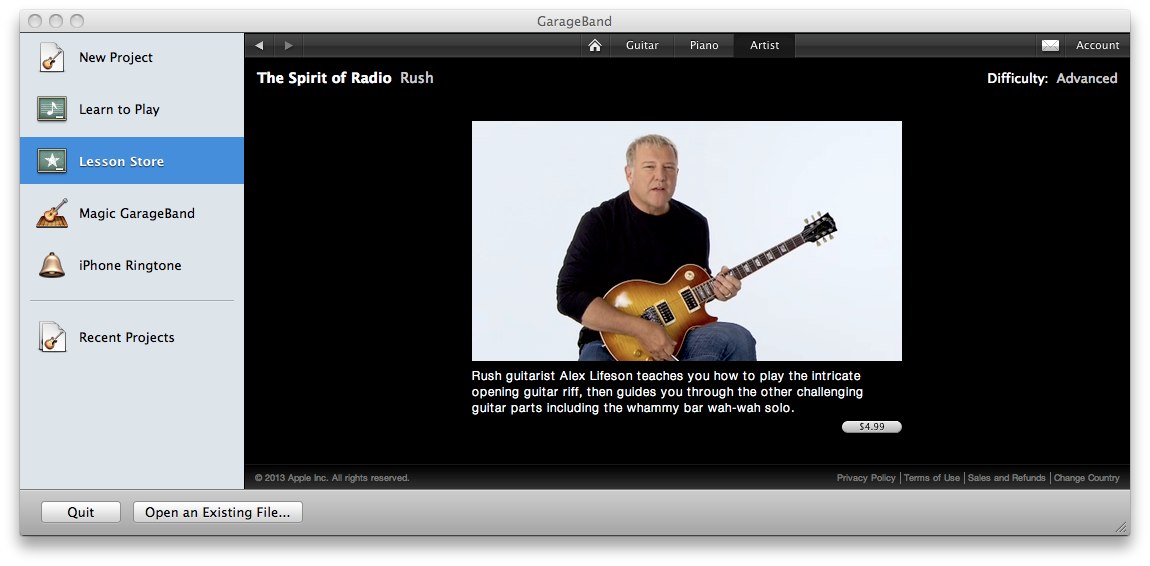Screen dimensions: 1150x566
Task: Click the Lesson Store star icon
Action: [52, 161]
